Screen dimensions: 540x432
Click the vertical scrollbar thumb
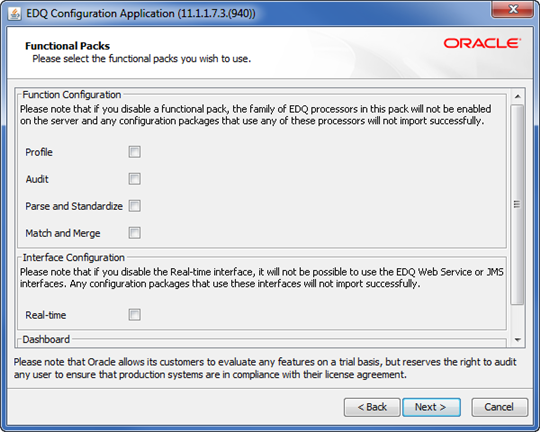click(x=517, y=205)
